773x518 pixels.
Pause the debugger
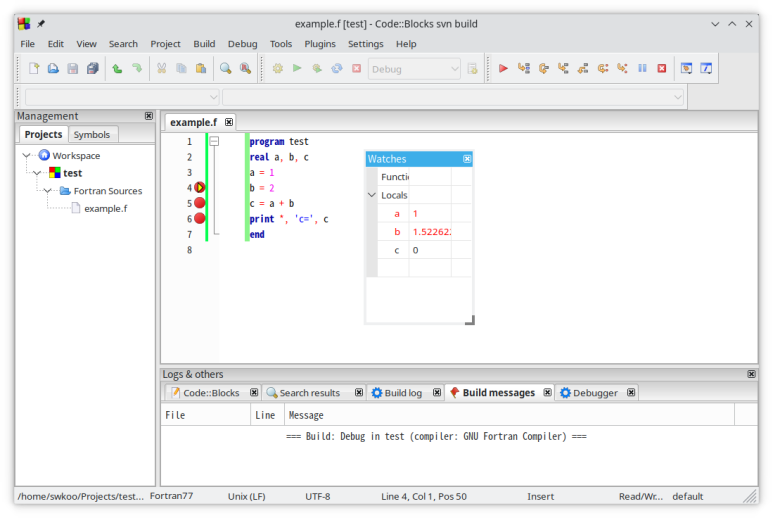(642, 69)
